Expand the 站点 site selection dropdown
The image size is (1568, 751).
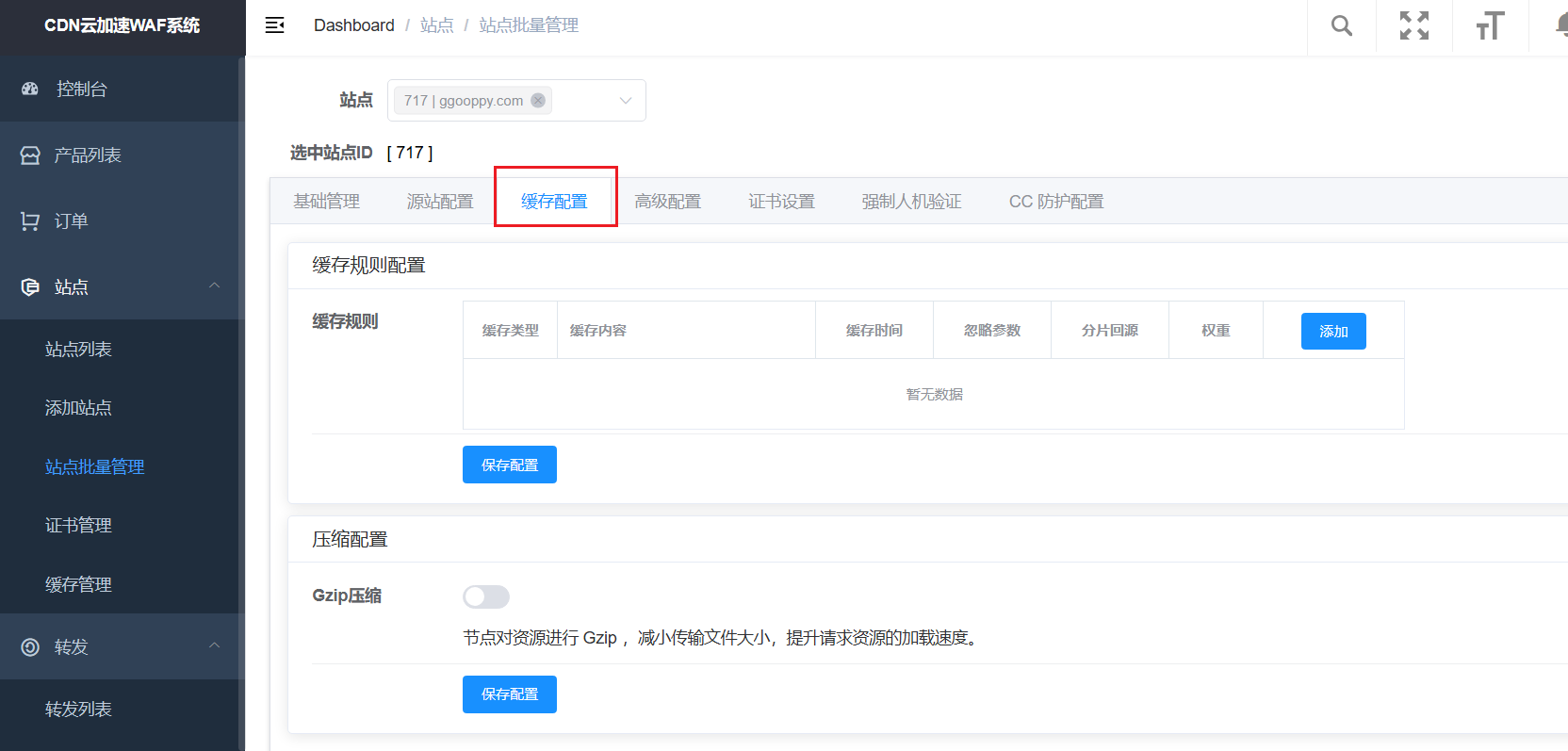pos(625,101)
